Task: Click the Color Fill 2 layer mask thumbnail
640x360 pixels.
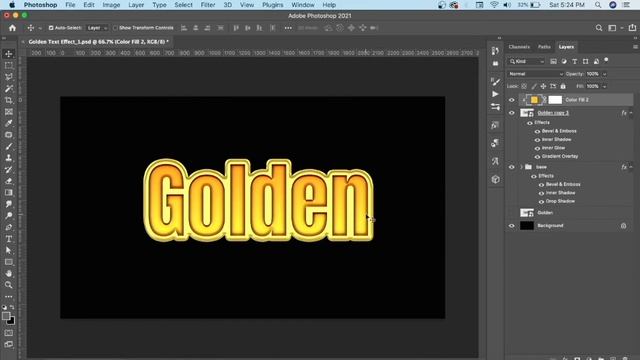Action: tap(555, 100)
